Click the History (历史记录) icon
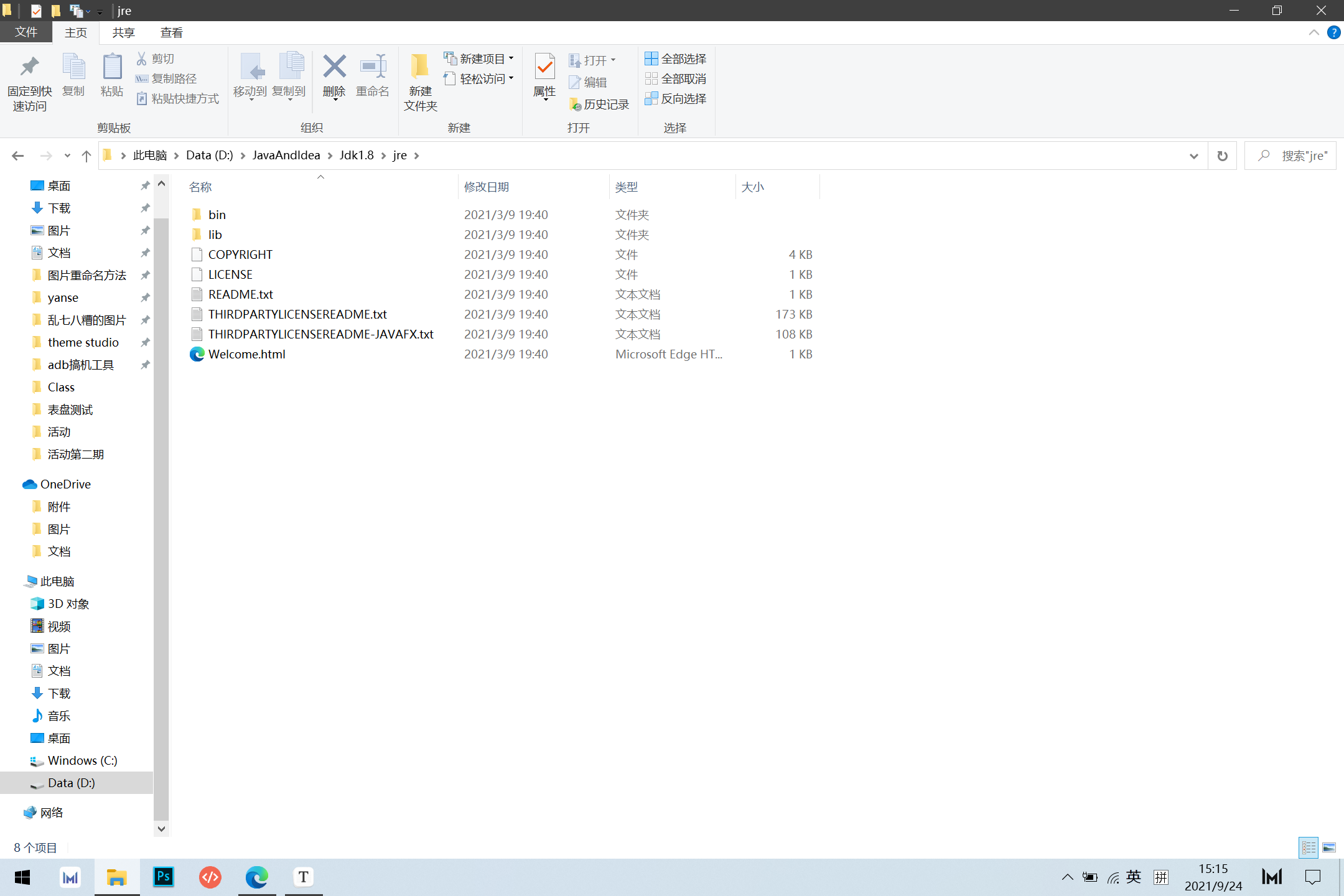 [576, 105]
